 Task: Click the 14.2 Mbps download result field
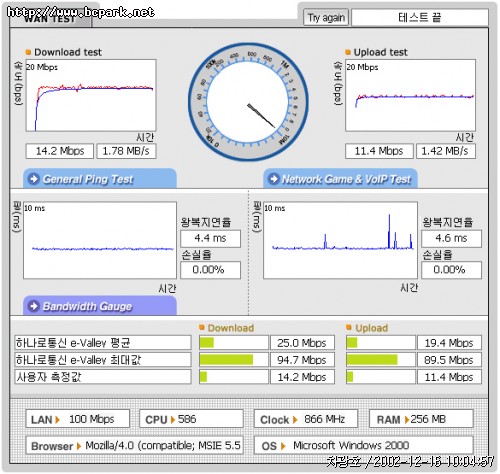click(x=60, y=151)
